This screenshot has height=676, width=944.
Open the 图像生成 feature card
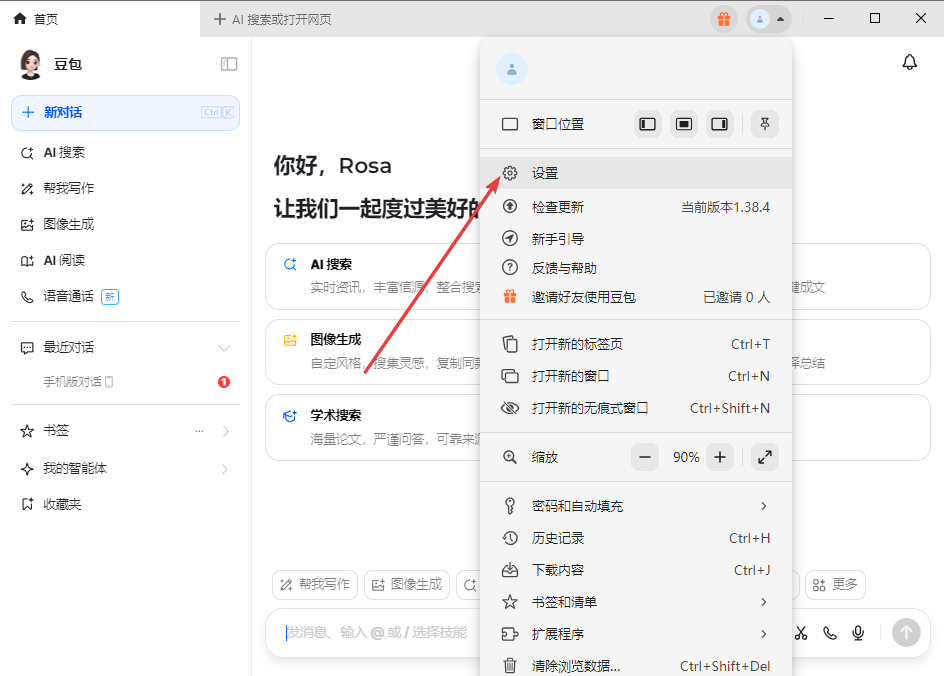[x=373, y=352]
